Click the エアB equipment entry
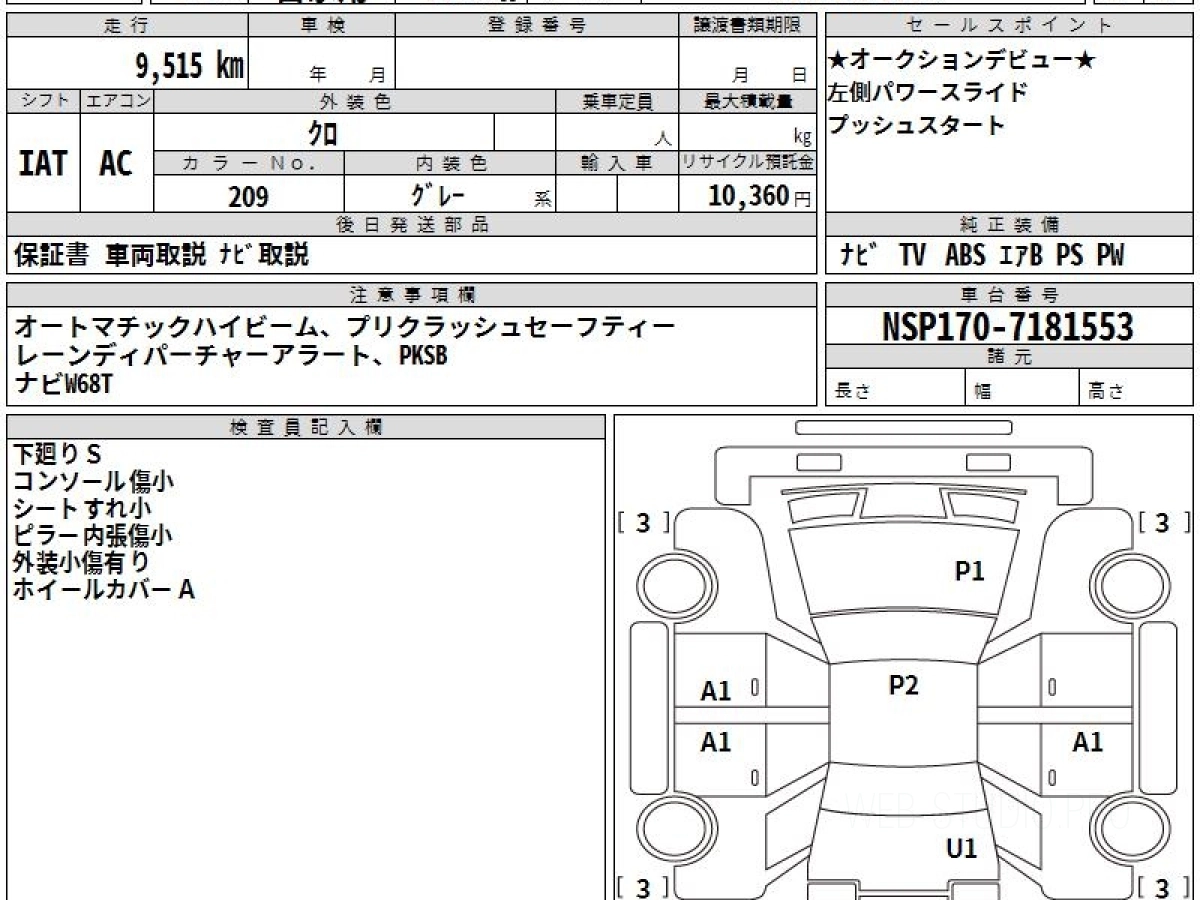Viewport: 1200px width, 900px height. [x=1021, y=255]
